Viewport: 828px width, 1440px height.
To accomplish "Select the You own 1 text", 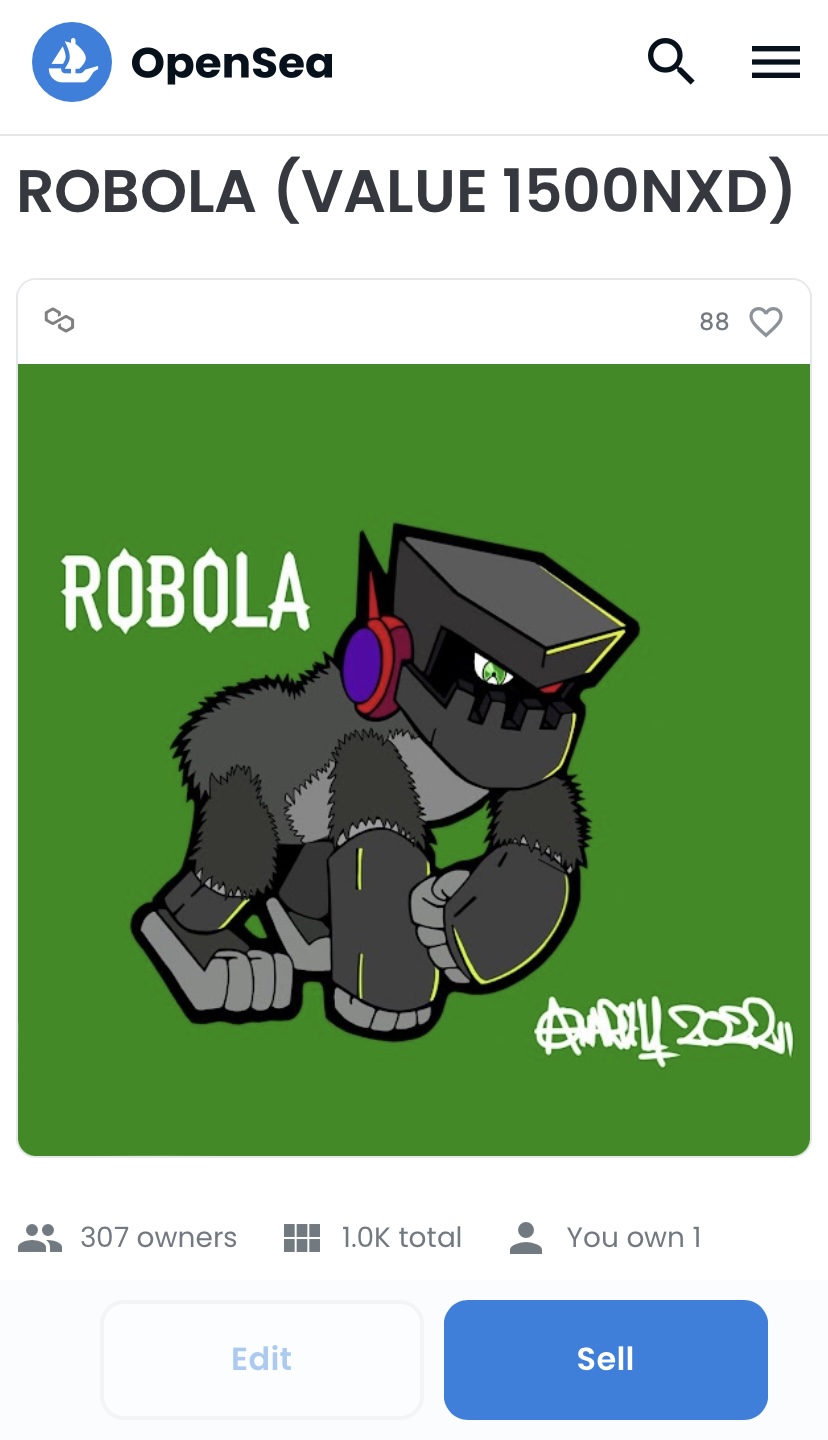I will 634,1238.
